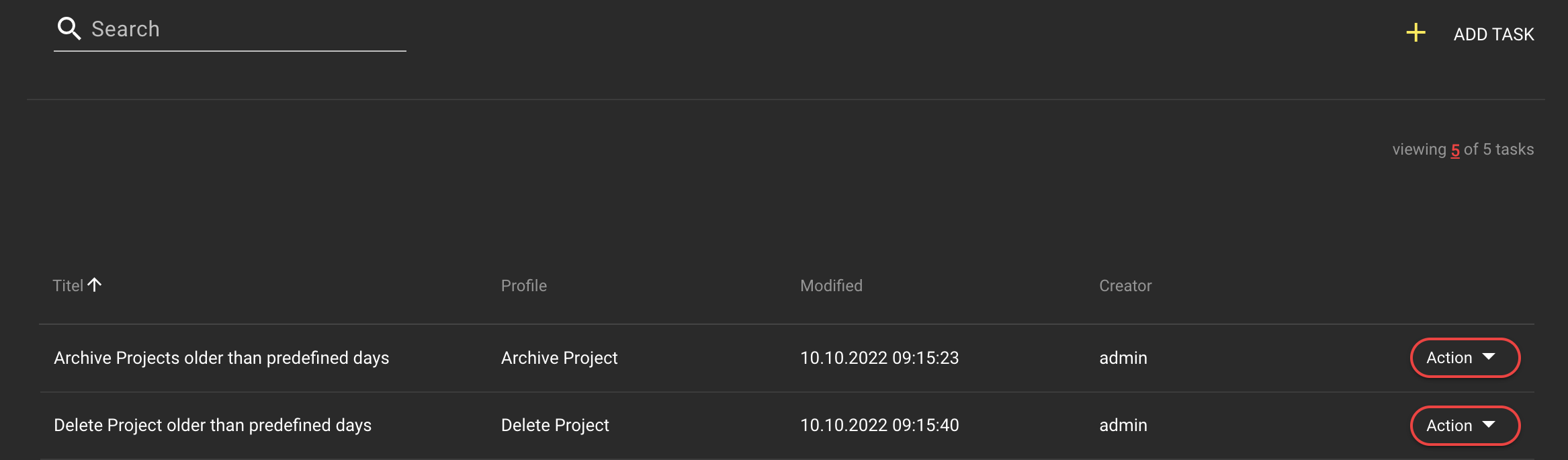
Task: Click the modified timestamp 10.10.2022 09:15:23
Action: [x=879, y=358]
